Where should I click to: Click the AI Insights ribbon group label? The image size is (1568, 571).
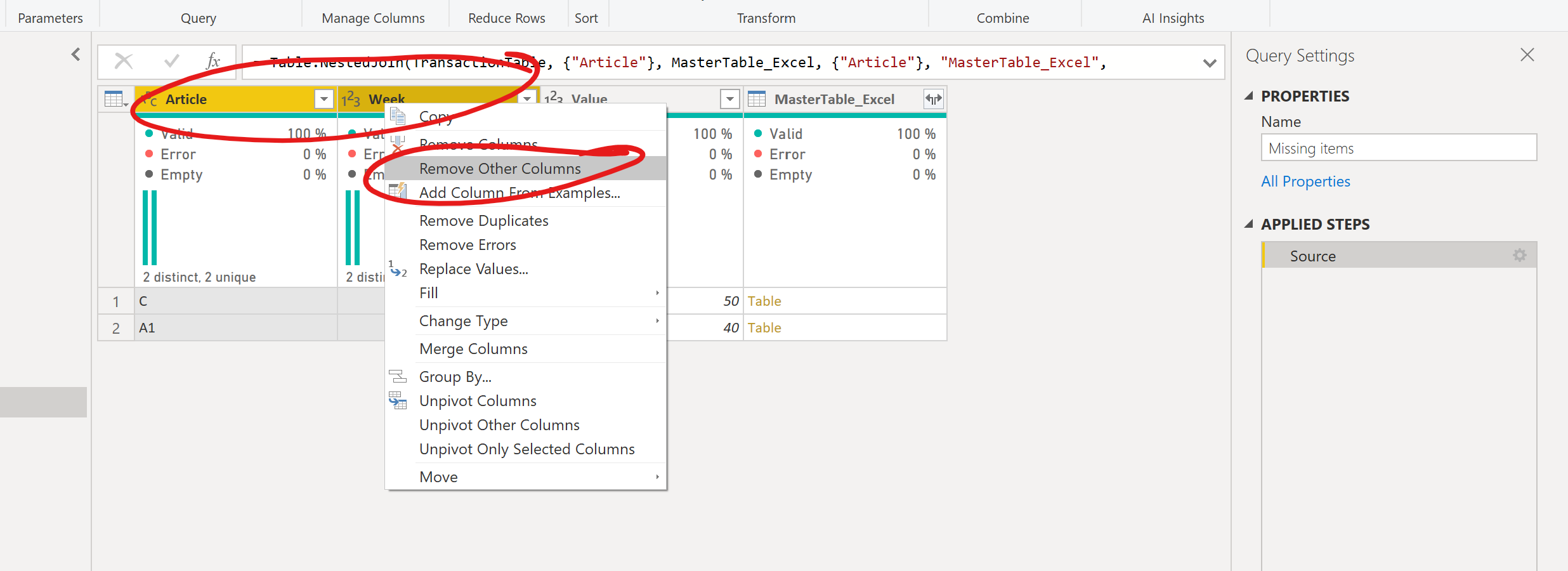point(1173,18)
